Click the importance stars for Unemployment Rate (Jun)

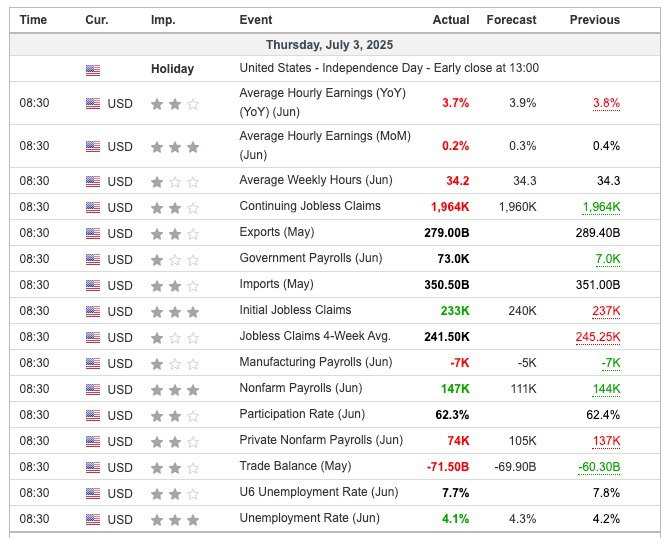tap(174, 519)
